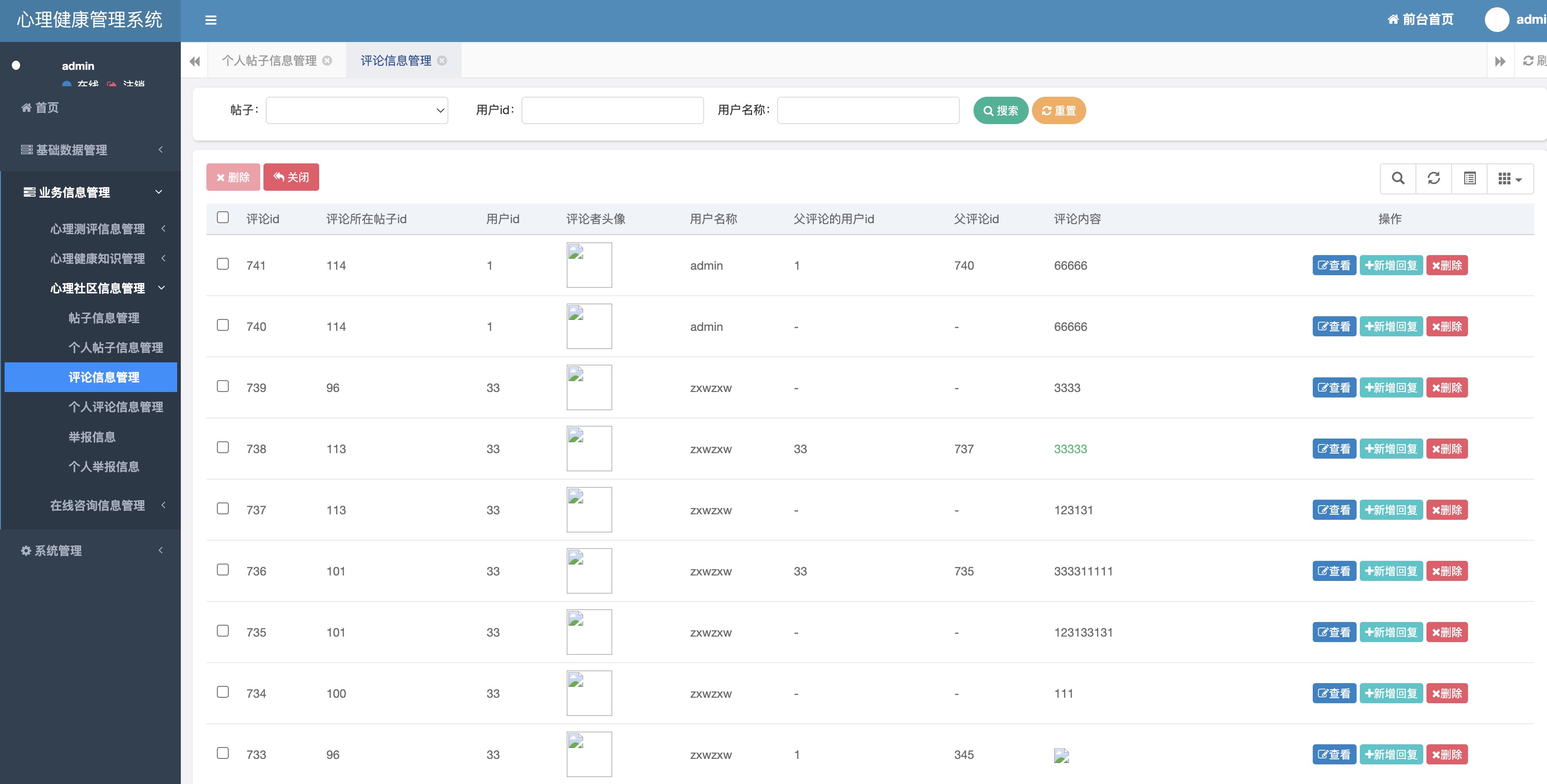This screenshot has height=784, width=1547.
Task: Click the green 搜索 button
Action: coord(1000,110)
